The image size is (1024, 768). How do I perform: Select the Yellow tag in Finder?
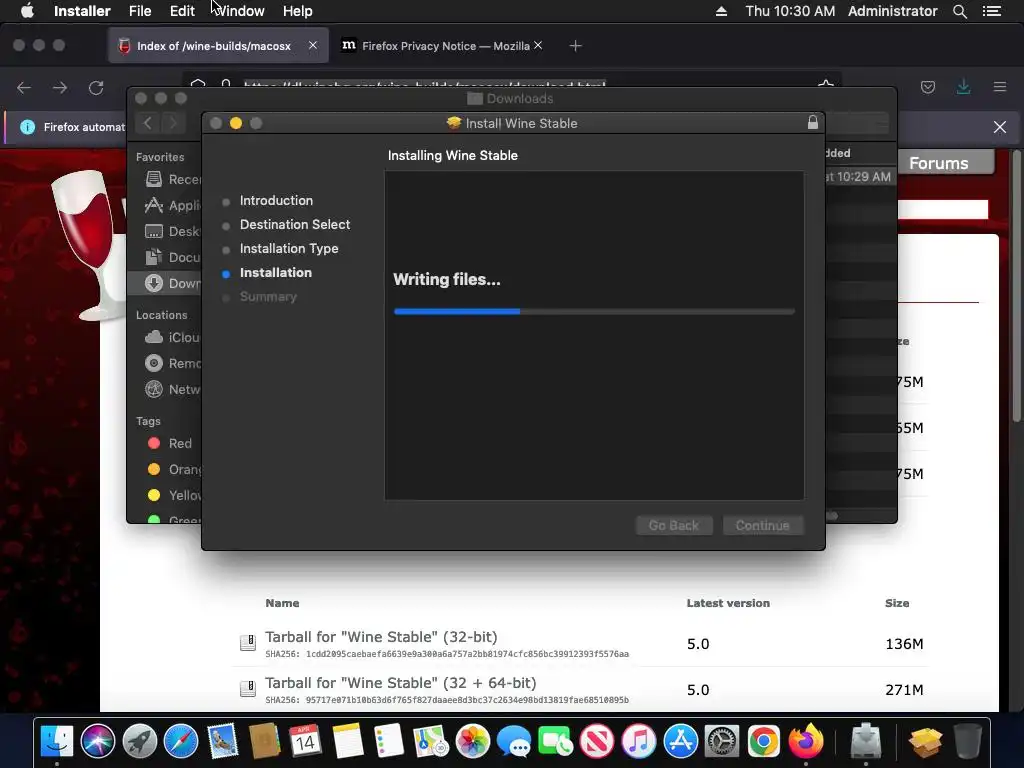tap(174, 495)
